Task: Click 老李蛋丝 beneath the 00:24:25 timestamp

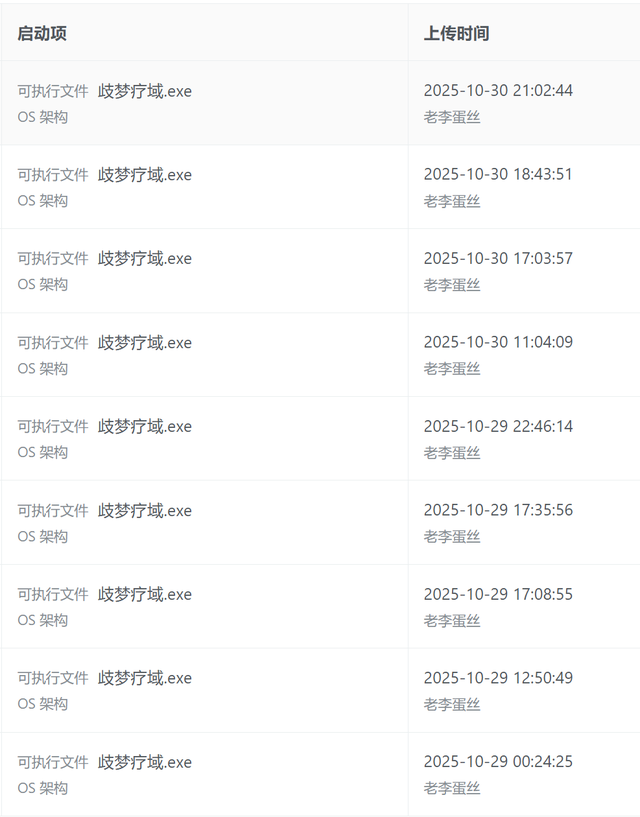Action: click(x=451, y=788)
